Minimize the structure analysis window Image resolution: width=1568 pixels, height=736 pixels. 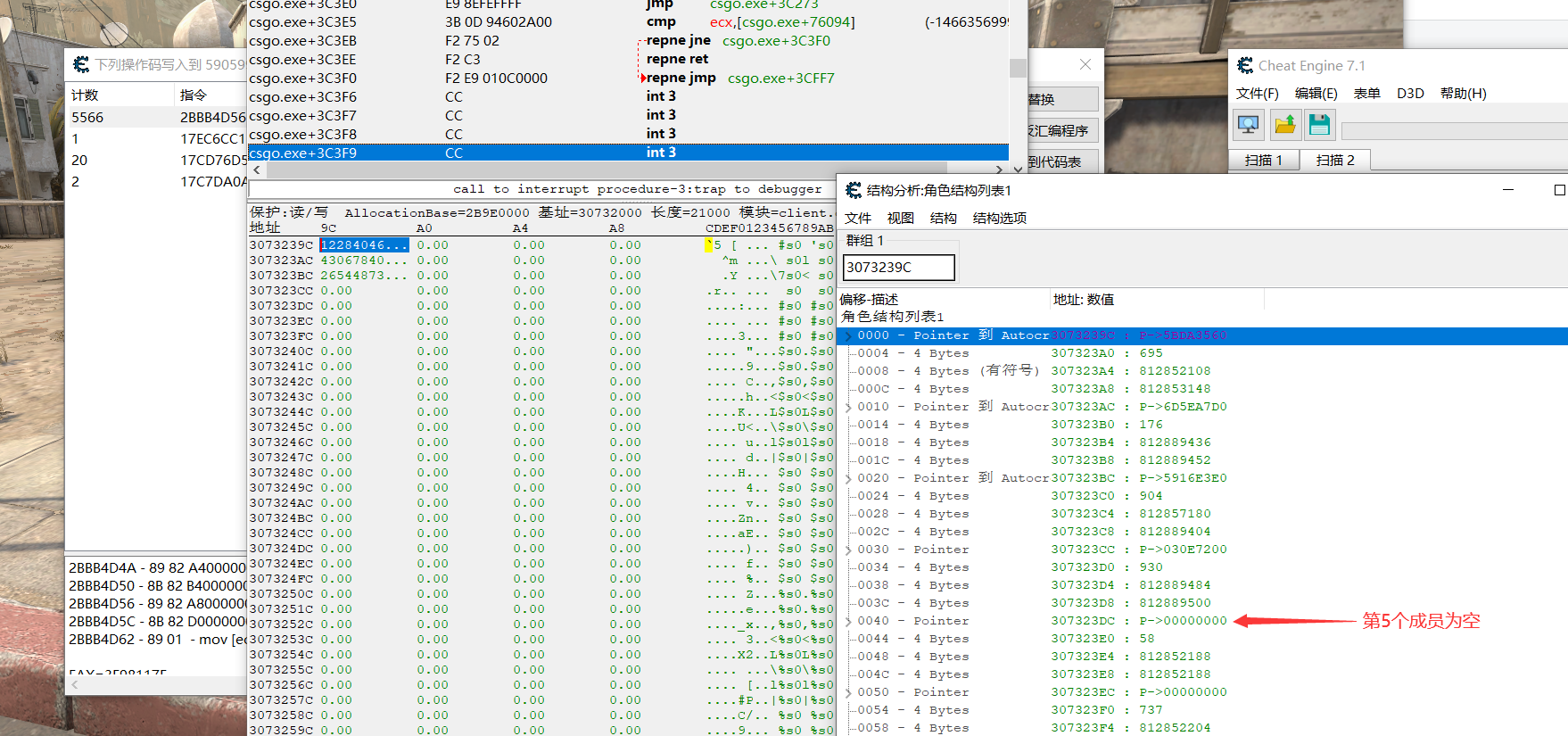[x=1508, y=190]
